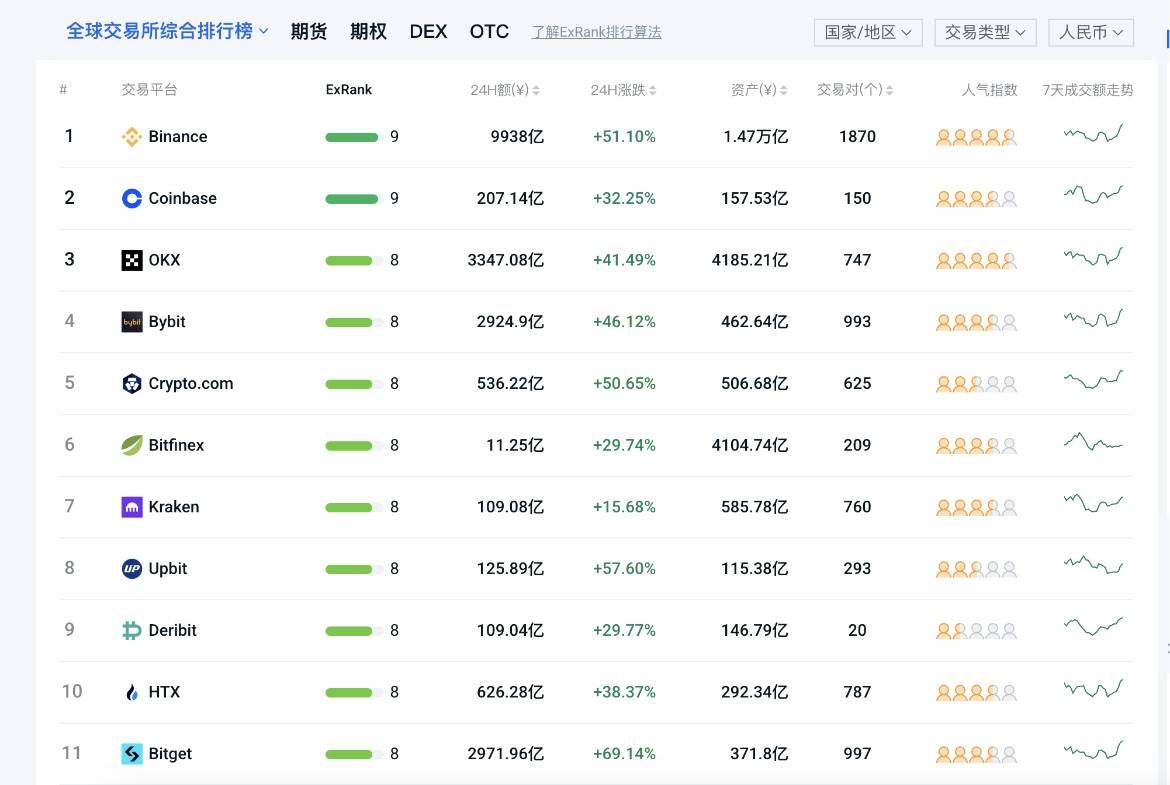Click HTX's ExRank score bar
1170x785 pixels.
click(354, 692)
